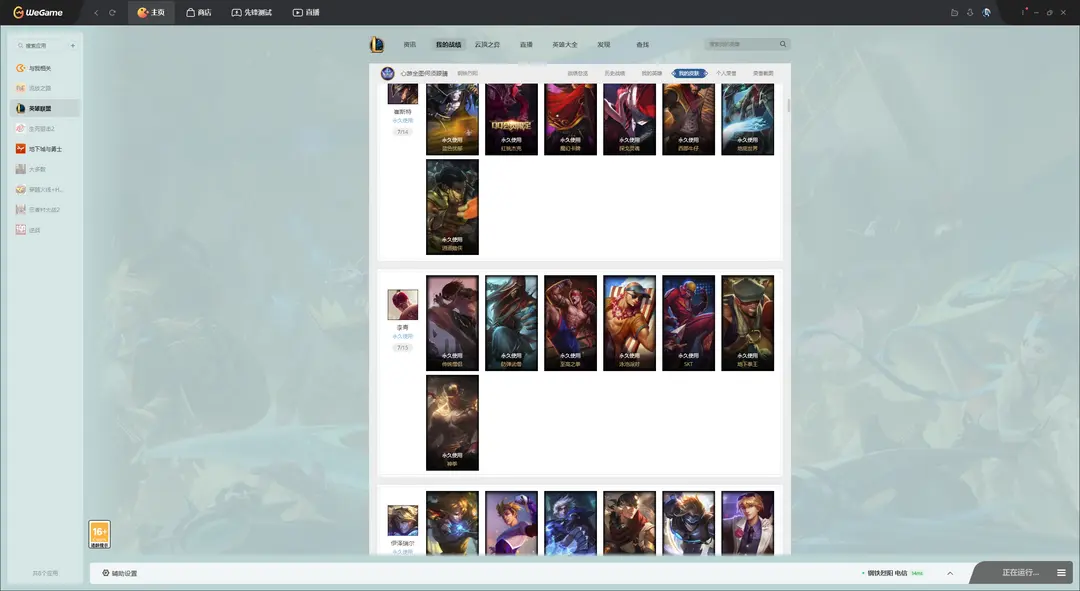Open the 直播 tab in the WeGame top bar
Screen dimensions: 1080x591
(x=306, y=12)
